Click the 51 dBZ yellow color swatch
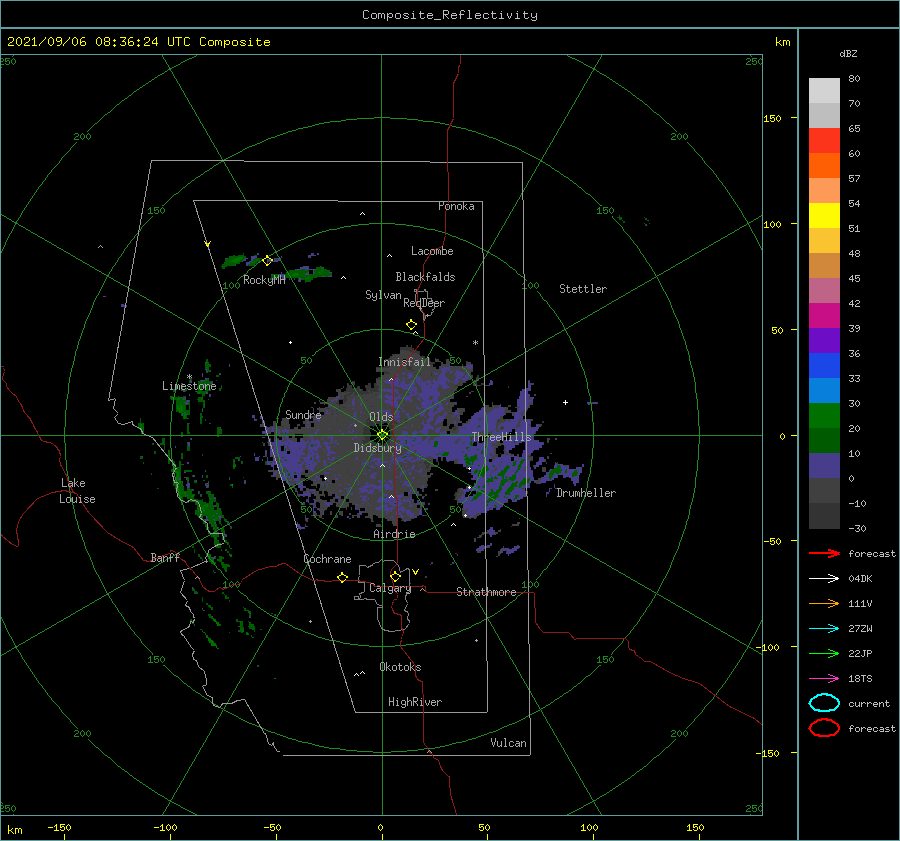This screenshot has height=841, width=900. pos(824,216)
